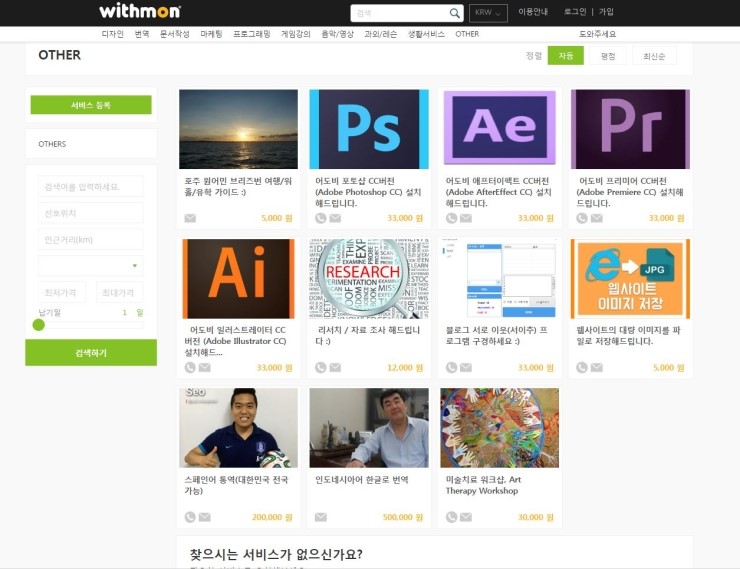Click the 로그인 link
Screen dimensions: 740x569
click(575, 12)
